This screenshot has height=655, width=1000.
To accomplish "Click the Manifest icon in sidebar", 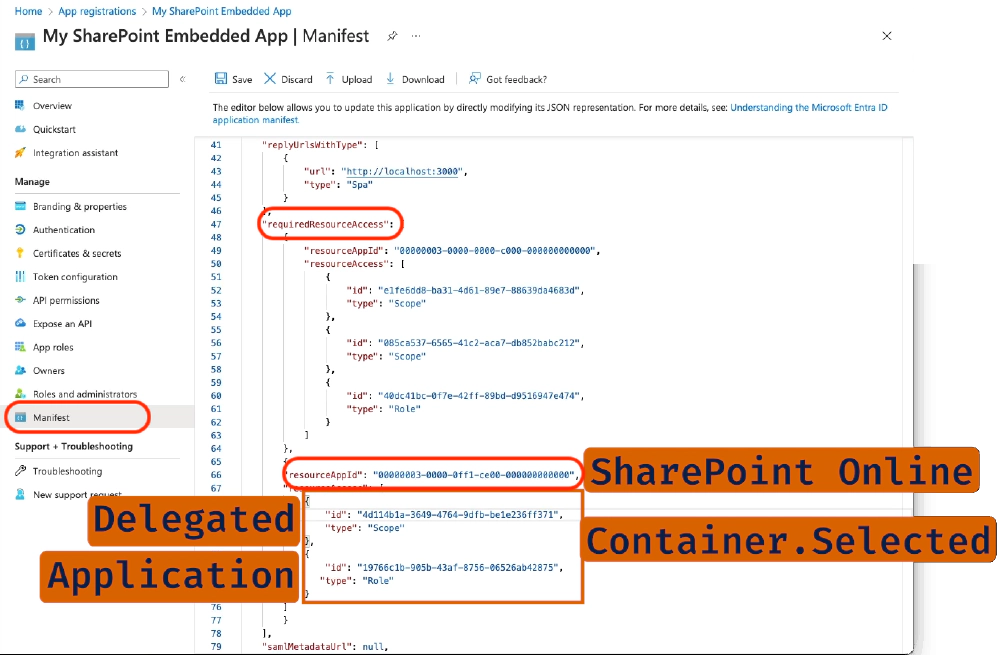I will 20,417.
